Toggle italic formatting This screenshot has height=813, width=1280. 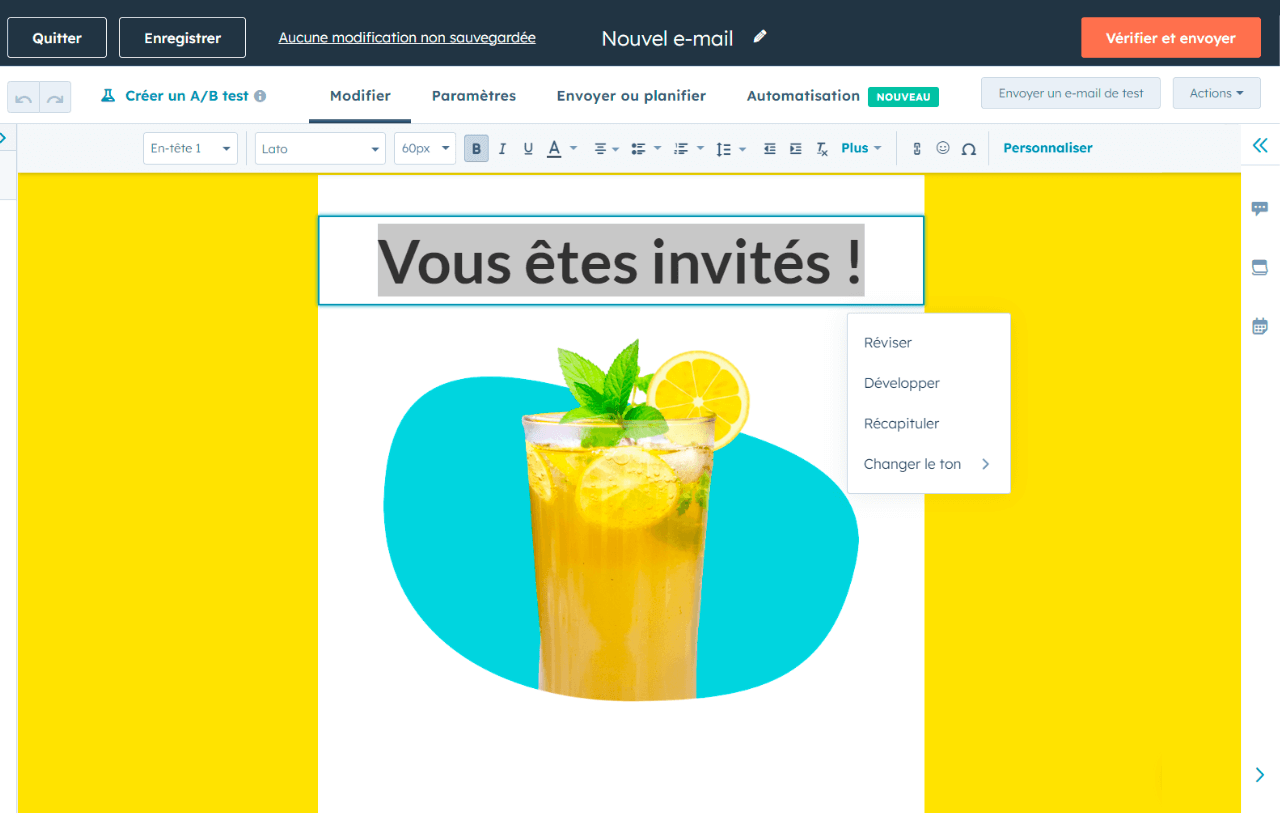pos(502,149)
